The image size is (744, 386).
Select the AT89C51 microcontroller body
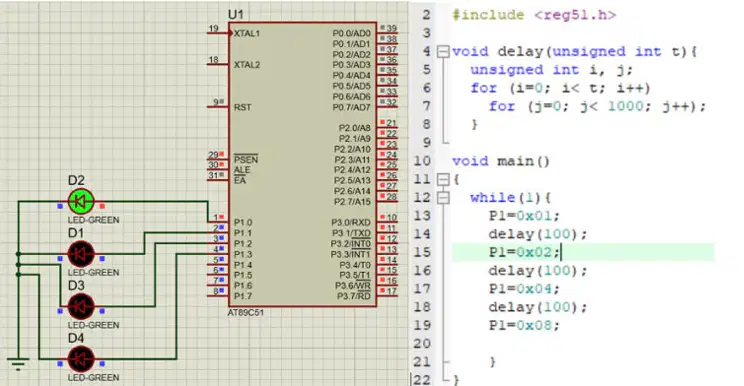pyautogui.click(x=303, y=164)
